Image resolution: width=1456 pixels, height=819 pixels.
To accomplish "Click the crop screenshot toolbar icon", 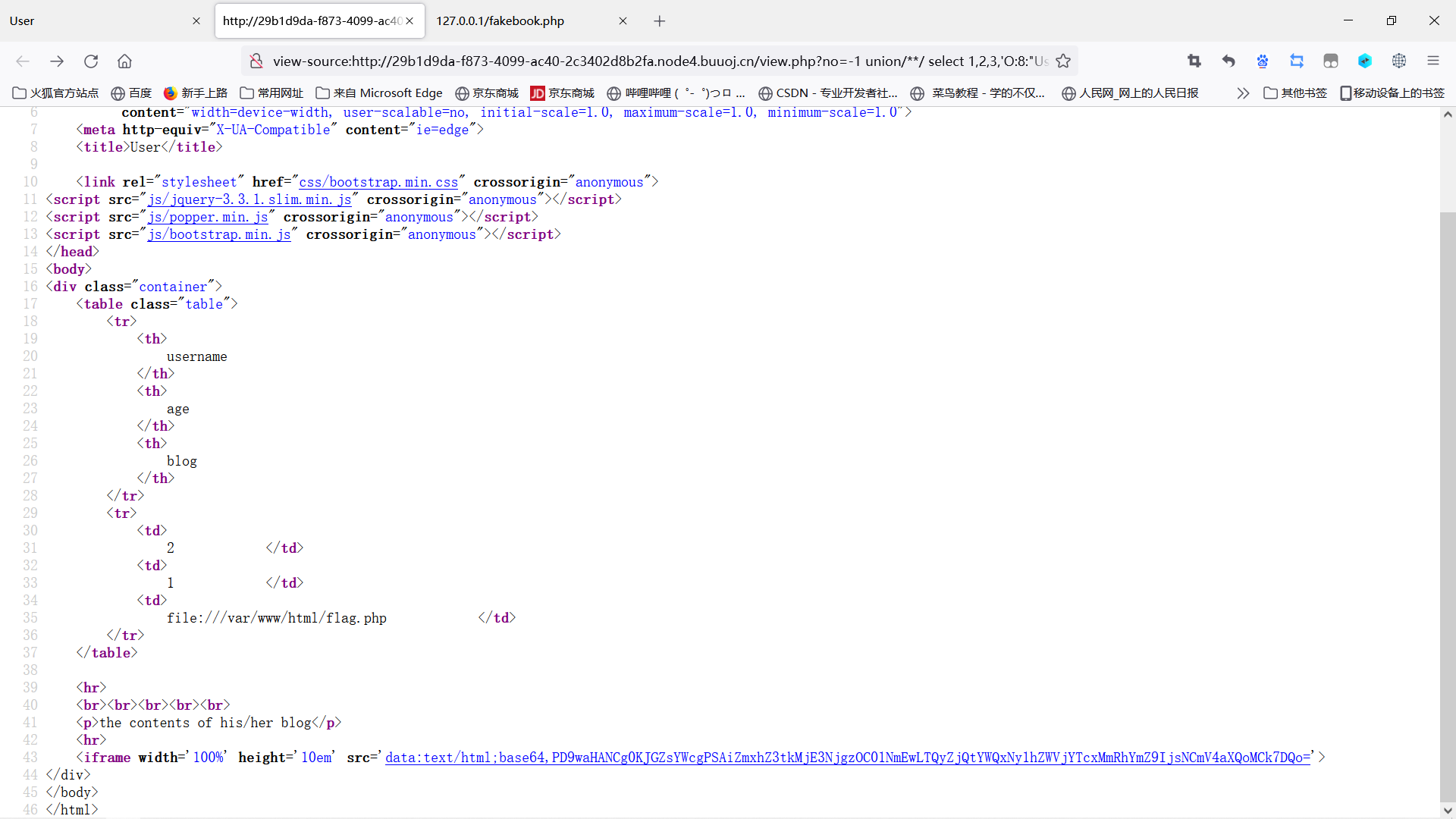I will pos(1194,61).
